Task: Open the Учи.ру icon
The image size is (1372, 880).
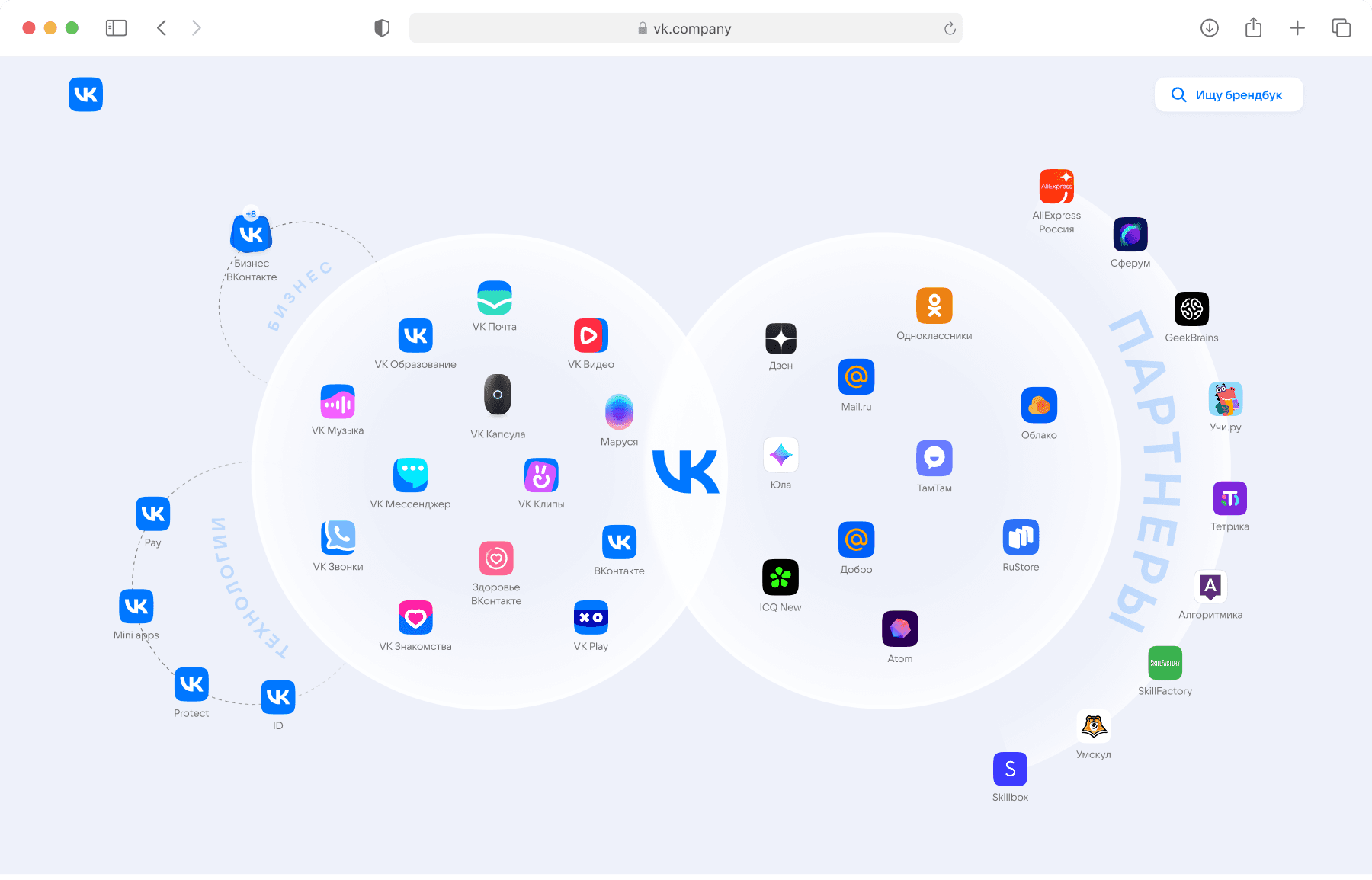Action: (1226, 398)
